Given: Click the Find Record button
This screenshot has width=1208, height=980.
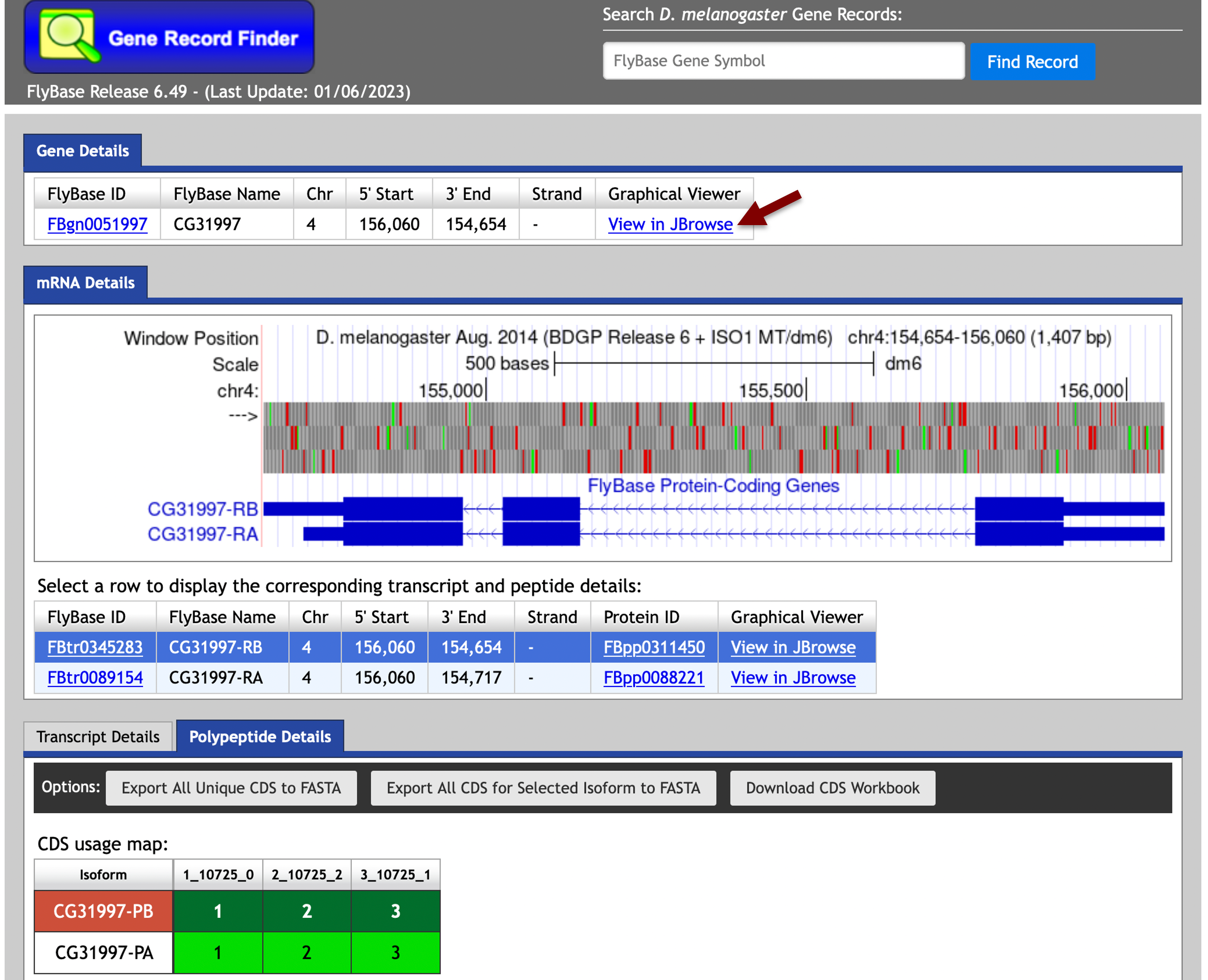Looking at the screenshot, I should tap(1033, 61).
